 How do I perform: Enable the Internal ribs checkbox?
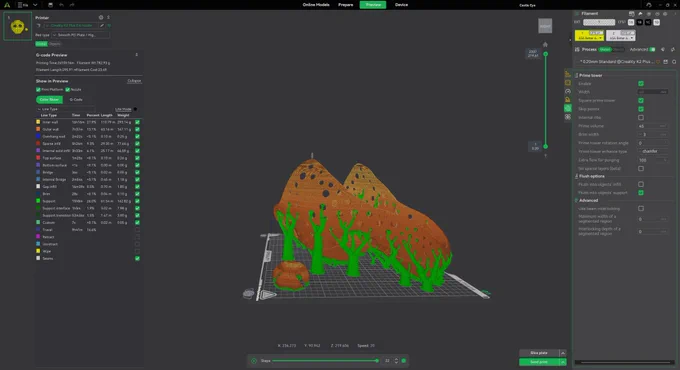[641, 117]
